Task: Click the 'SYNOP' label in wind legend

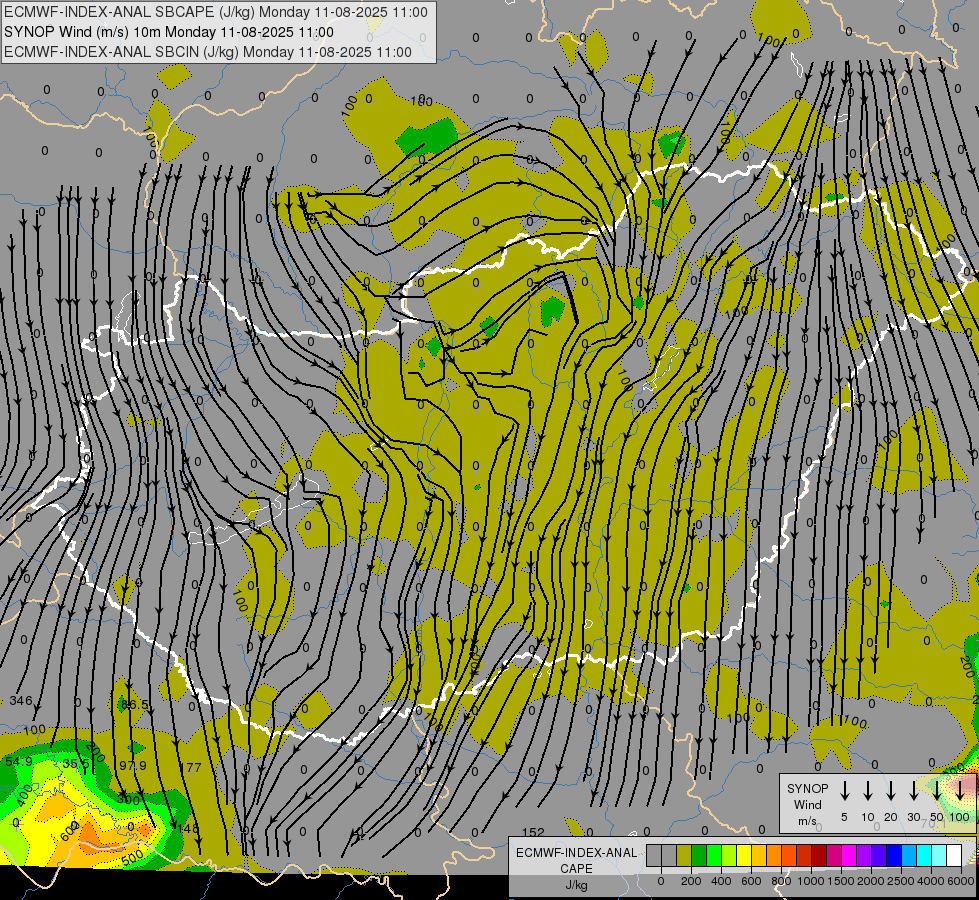Action: tap(807, 789)
